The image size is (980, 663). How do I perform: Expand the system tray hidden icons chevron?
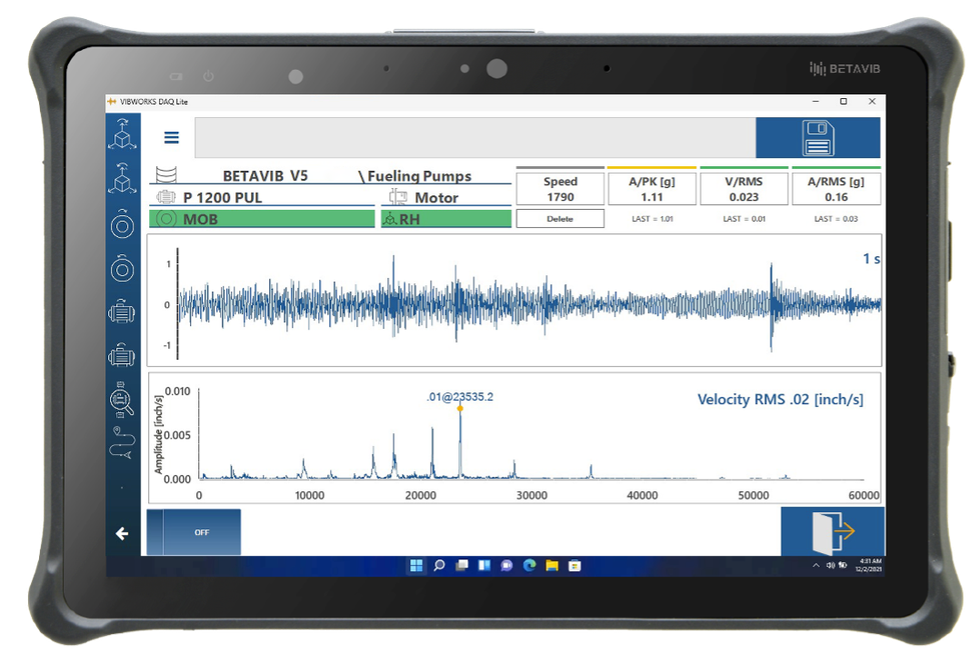tap(816, 565)
